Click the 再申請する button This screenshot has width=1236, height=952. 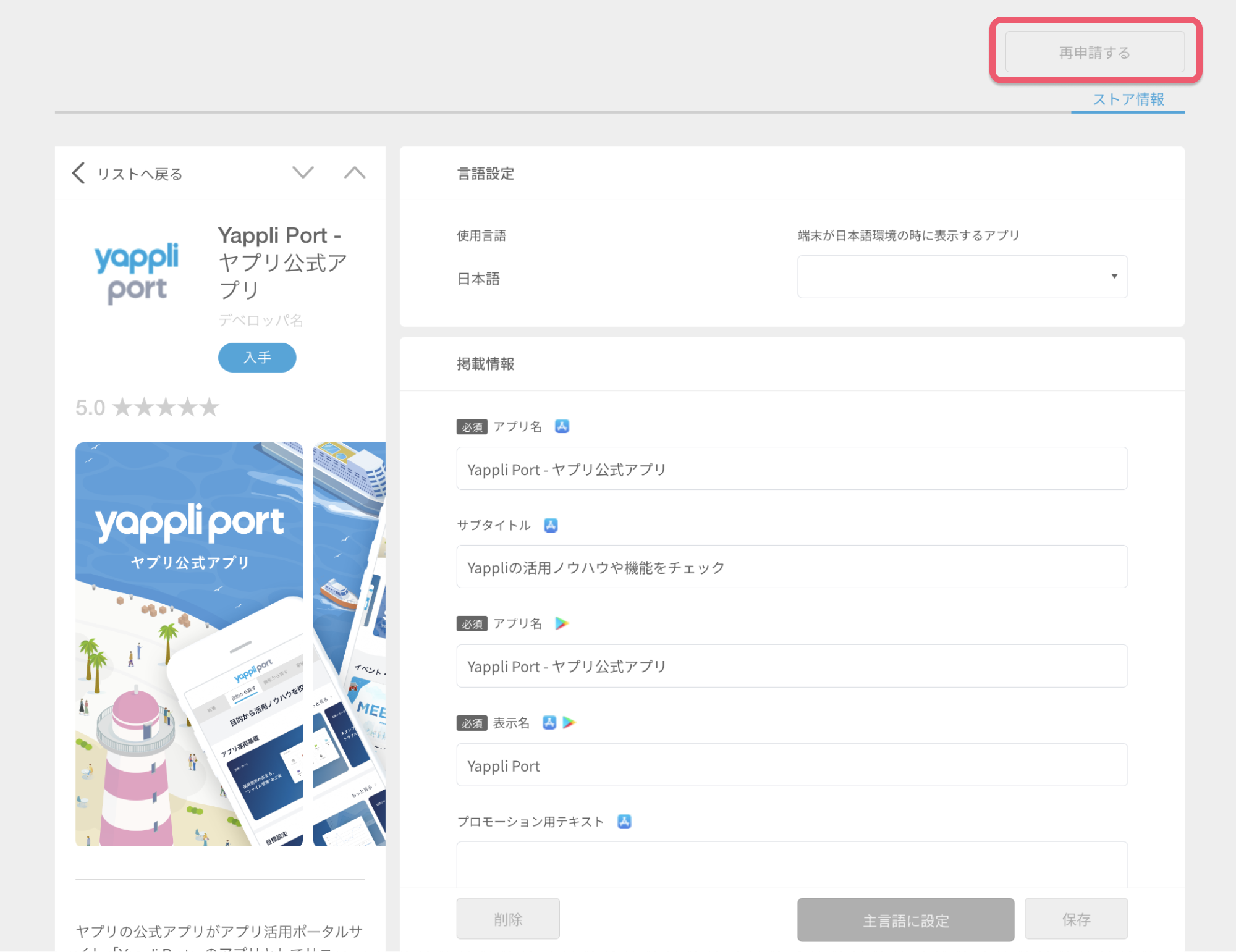click(x=1094, y=52)
